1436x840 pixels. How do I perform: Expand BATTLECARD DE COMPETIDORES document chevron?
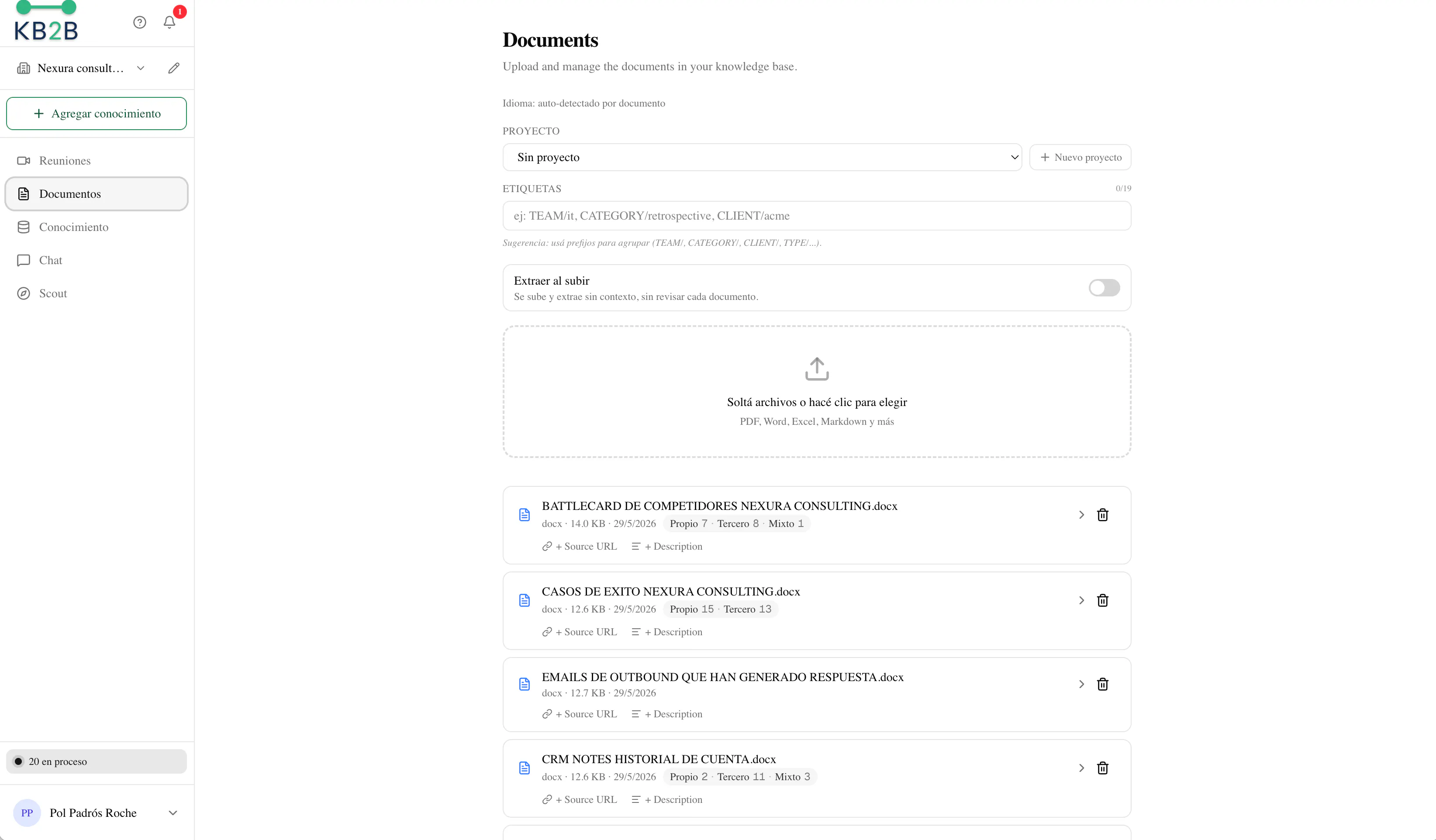tap(1081, 515)
